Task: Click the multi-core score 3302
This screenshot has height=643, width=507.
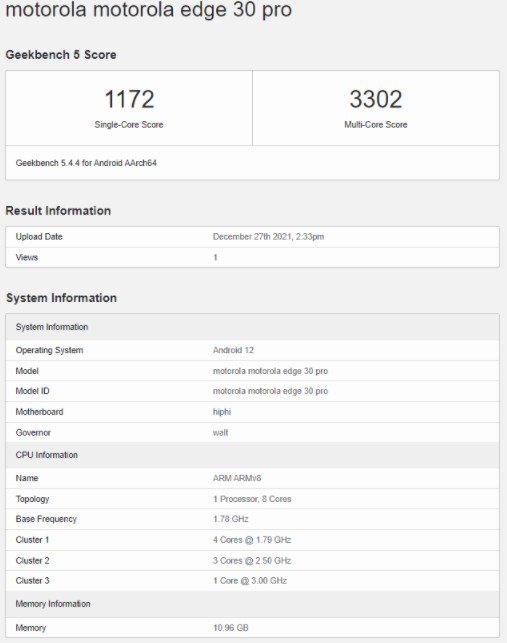Action: click(376, 99)
